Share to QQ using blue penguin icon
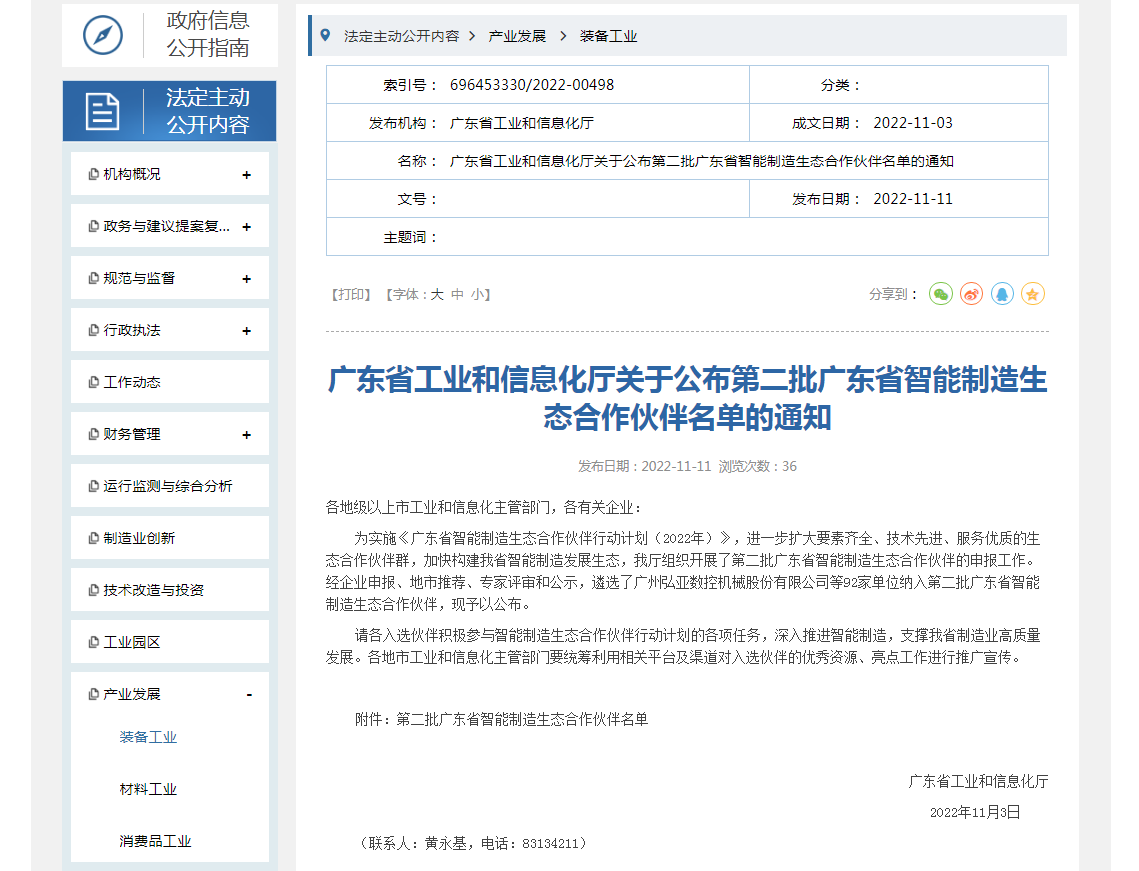The width and height of the screenshot is (1139, 871). point(1002,294)
